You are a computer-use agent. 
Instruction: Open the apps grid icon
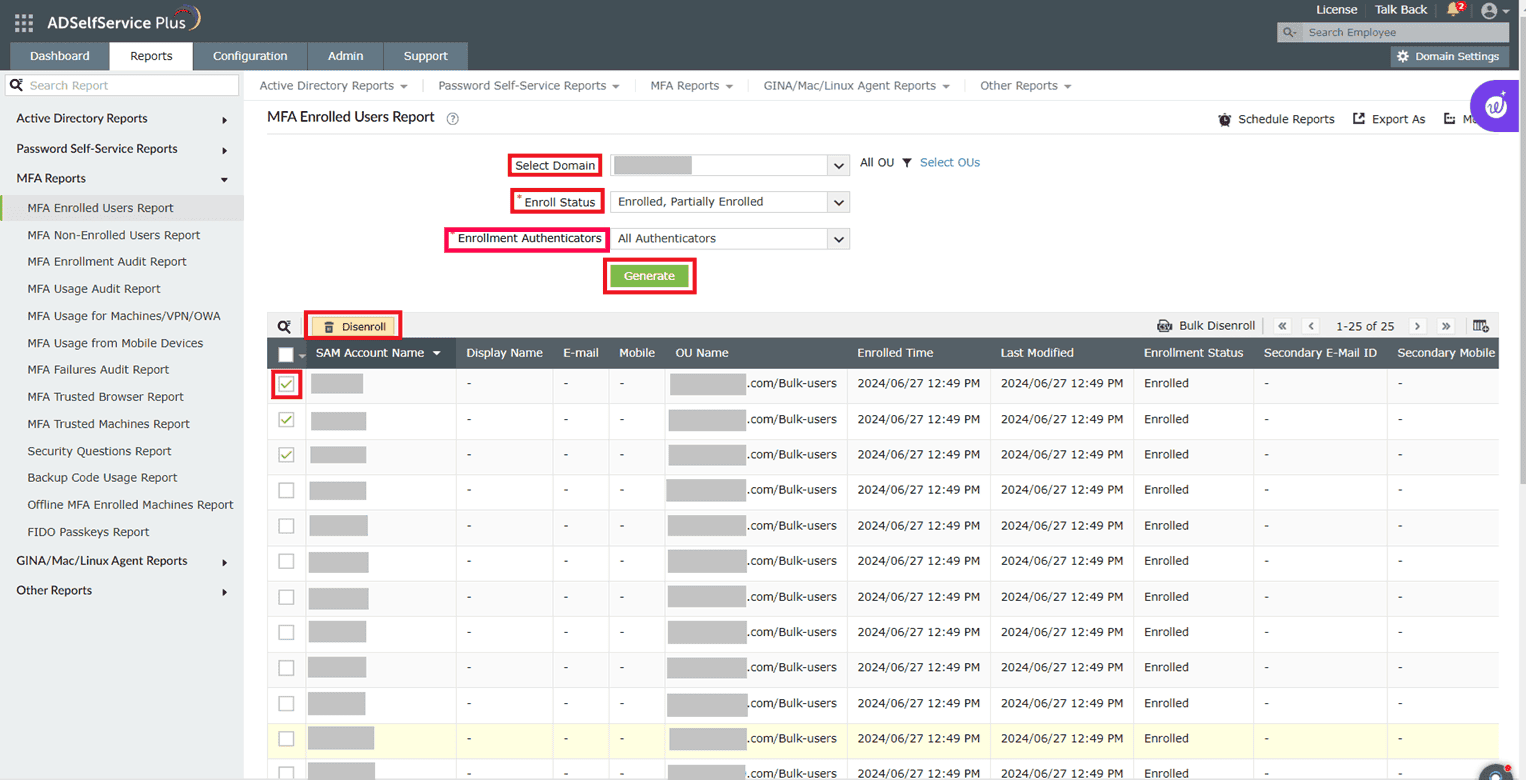click(x=24, y=22)
